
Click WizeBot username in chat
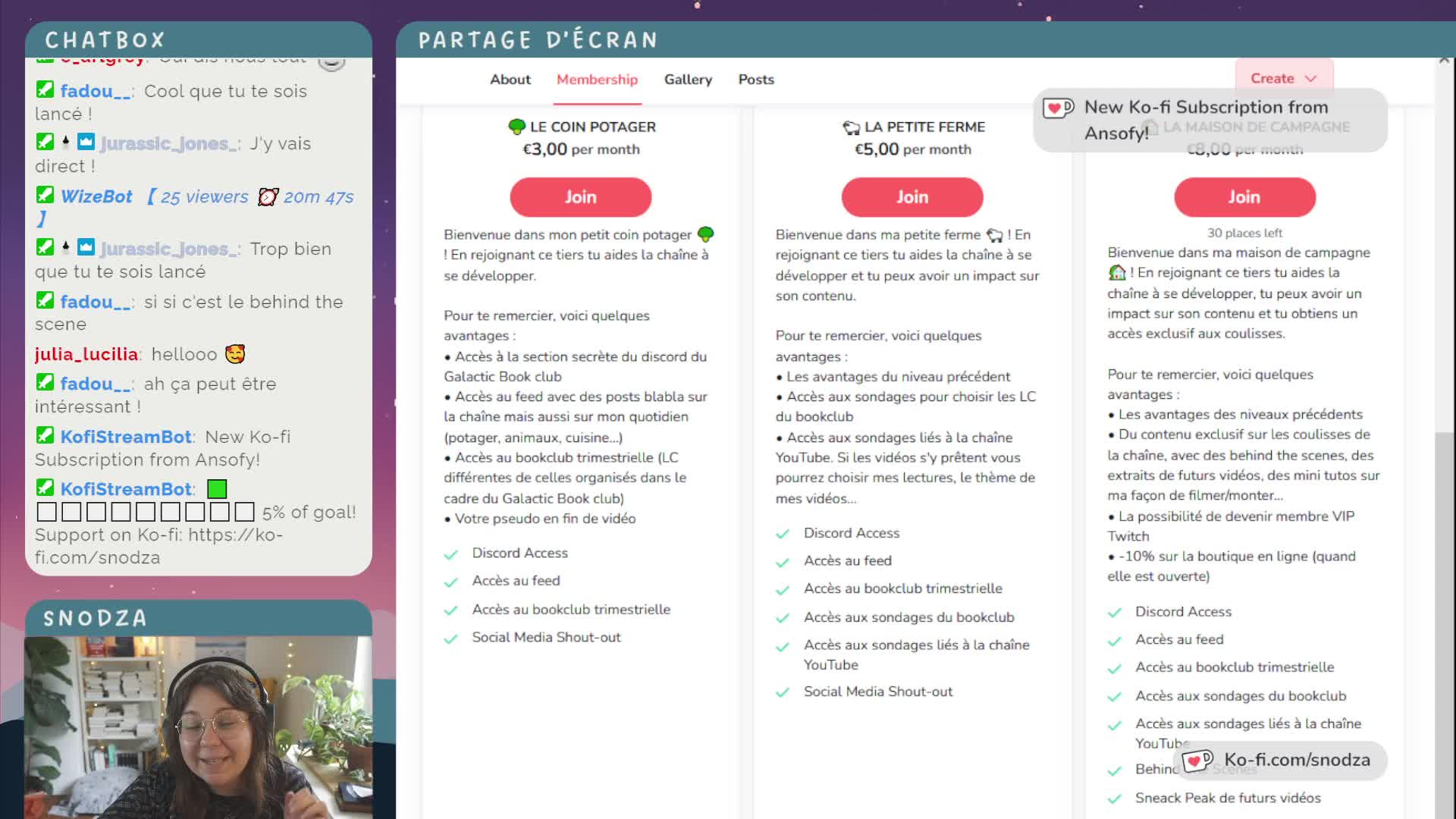(96, 196)
